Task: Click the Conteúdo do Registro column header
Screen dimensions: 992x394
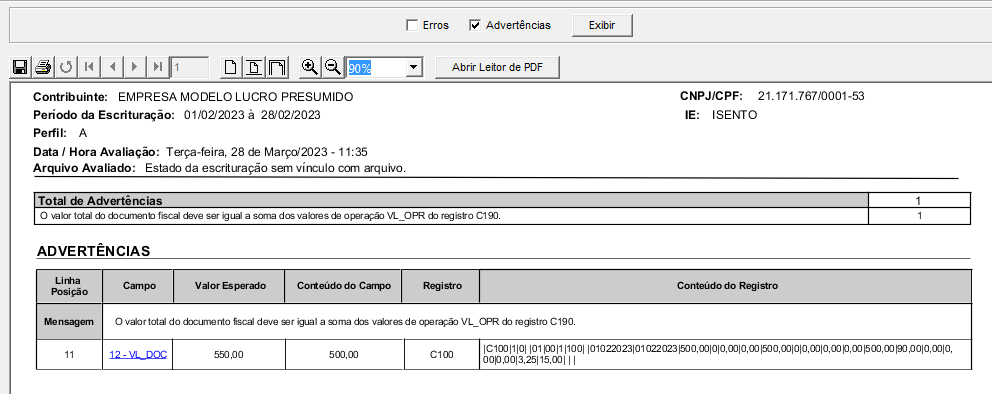Action: pos(726,286)
